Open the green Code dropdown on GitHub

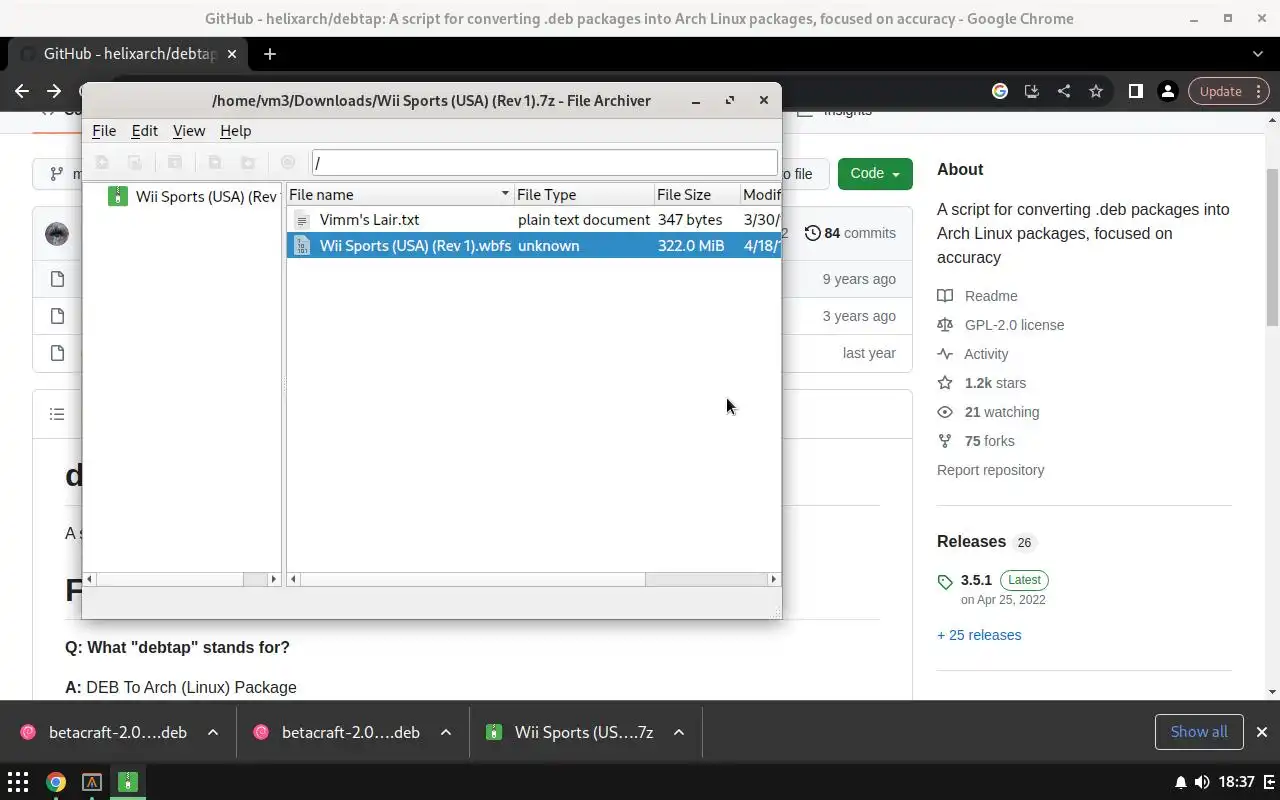coord(875,173)
